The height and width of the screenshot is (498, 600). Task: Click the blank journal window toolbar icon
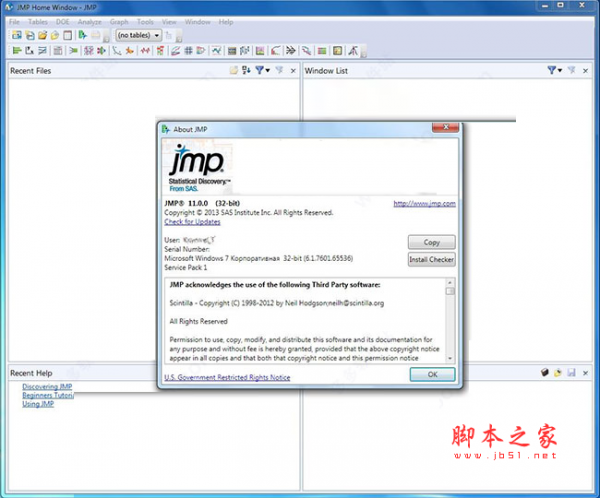click(67, 35)
